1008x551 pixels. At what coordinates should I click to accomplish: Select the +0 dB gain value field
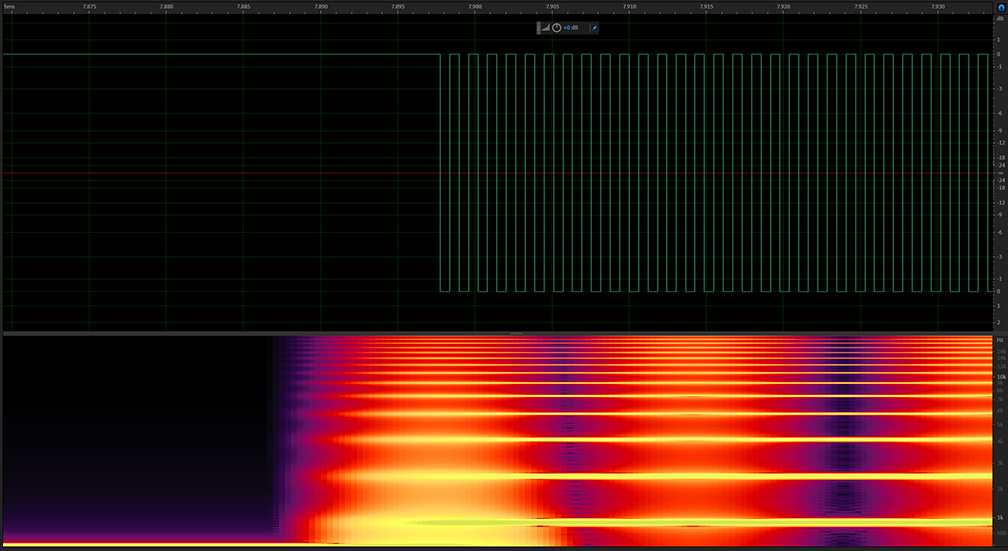point(571,27)
